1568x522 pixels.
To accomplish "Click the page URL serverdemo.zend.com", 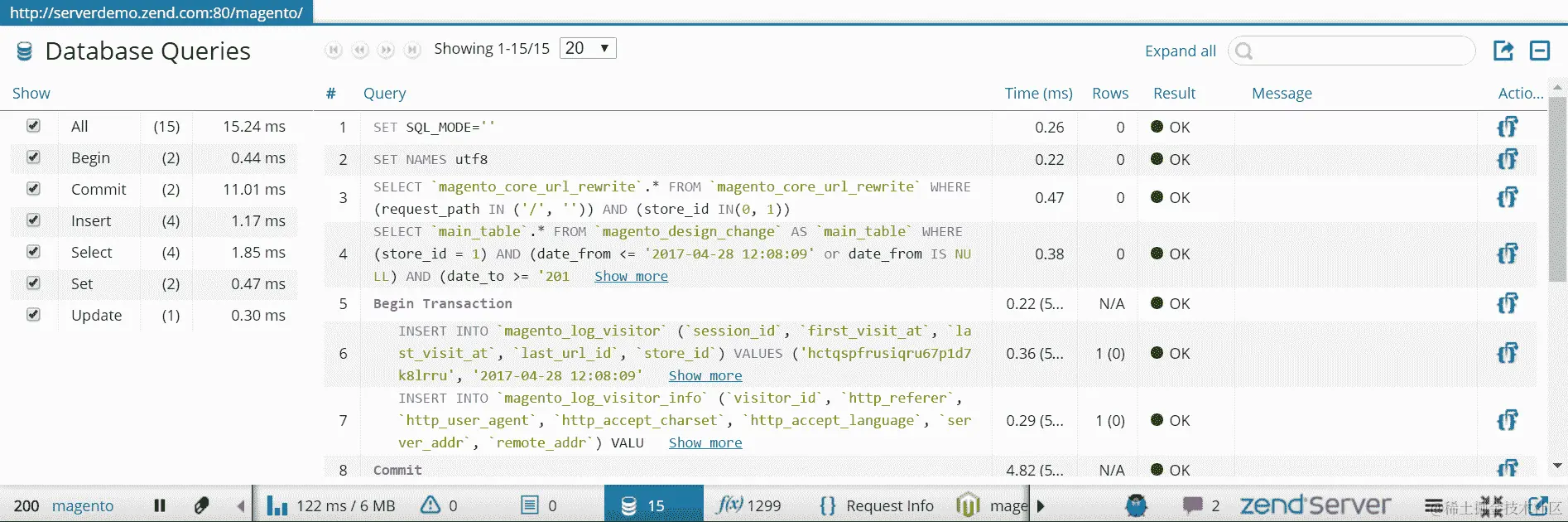I will pos(156,12).
